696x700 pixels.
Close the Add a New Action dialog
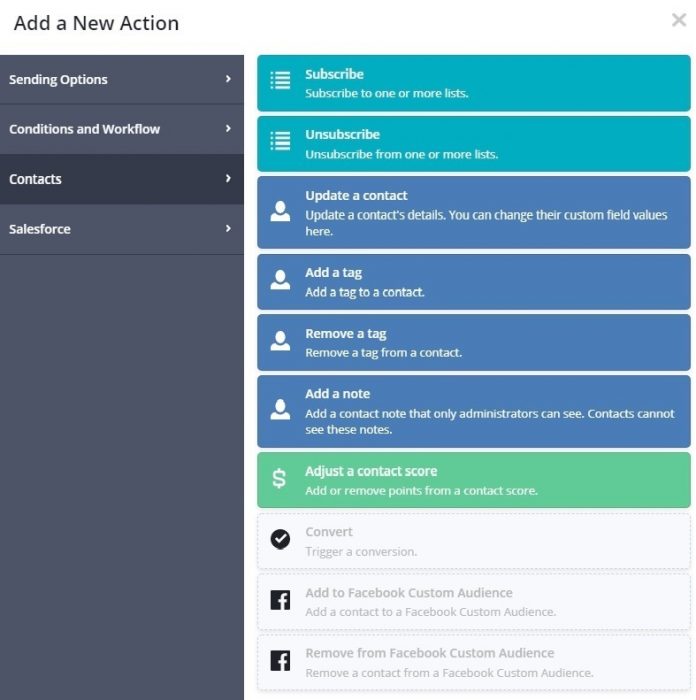(x=679, y=20)
